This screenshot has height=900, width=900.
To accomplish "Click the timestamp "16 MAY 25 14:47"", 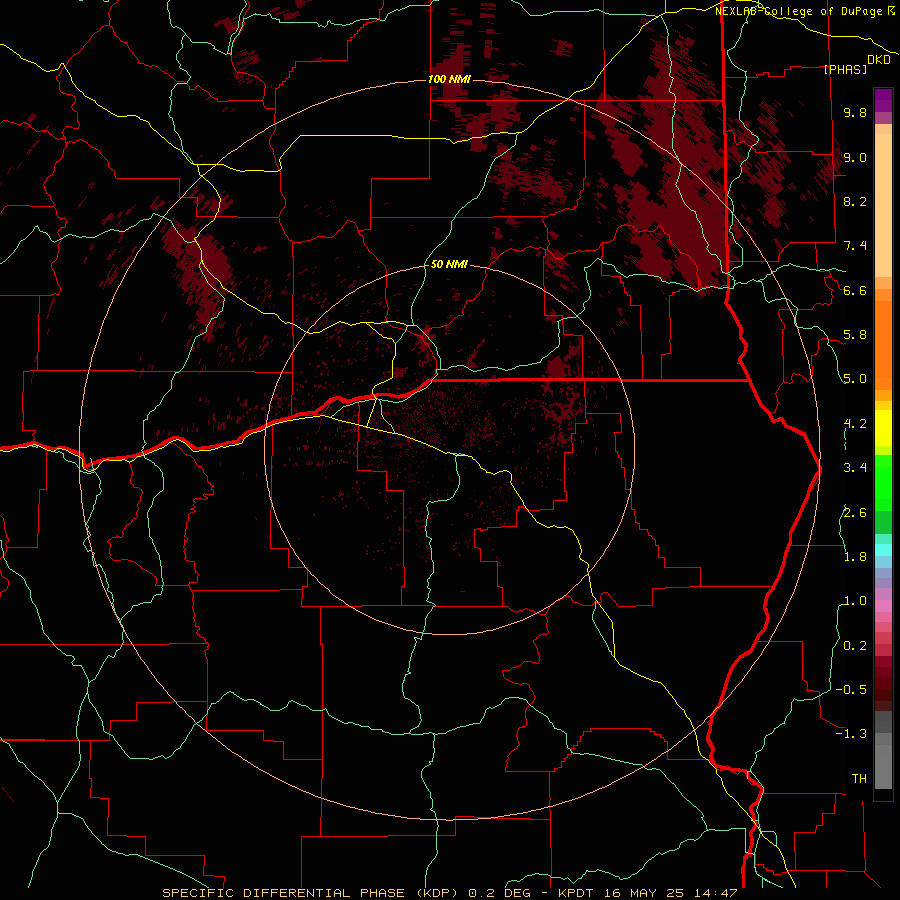I will tap(670, 893).
